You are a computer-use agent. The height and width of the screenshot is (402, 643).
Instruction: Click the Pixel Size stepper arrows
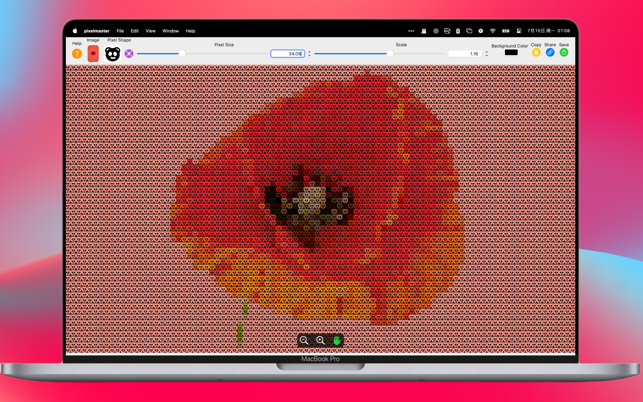(309, 54)
